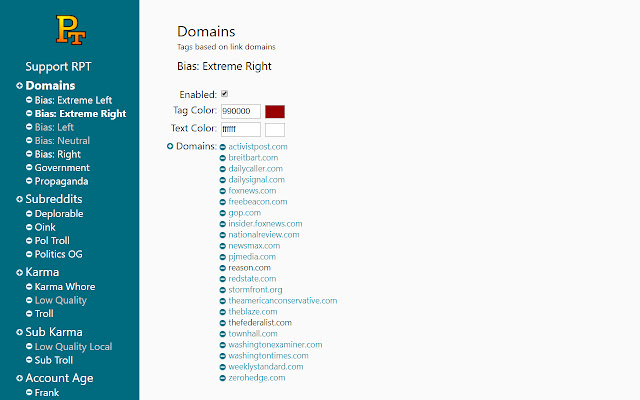The height and width of the screenshot is (400, 640).
Task: Open the Support RPT page
Action: [58, 67]
